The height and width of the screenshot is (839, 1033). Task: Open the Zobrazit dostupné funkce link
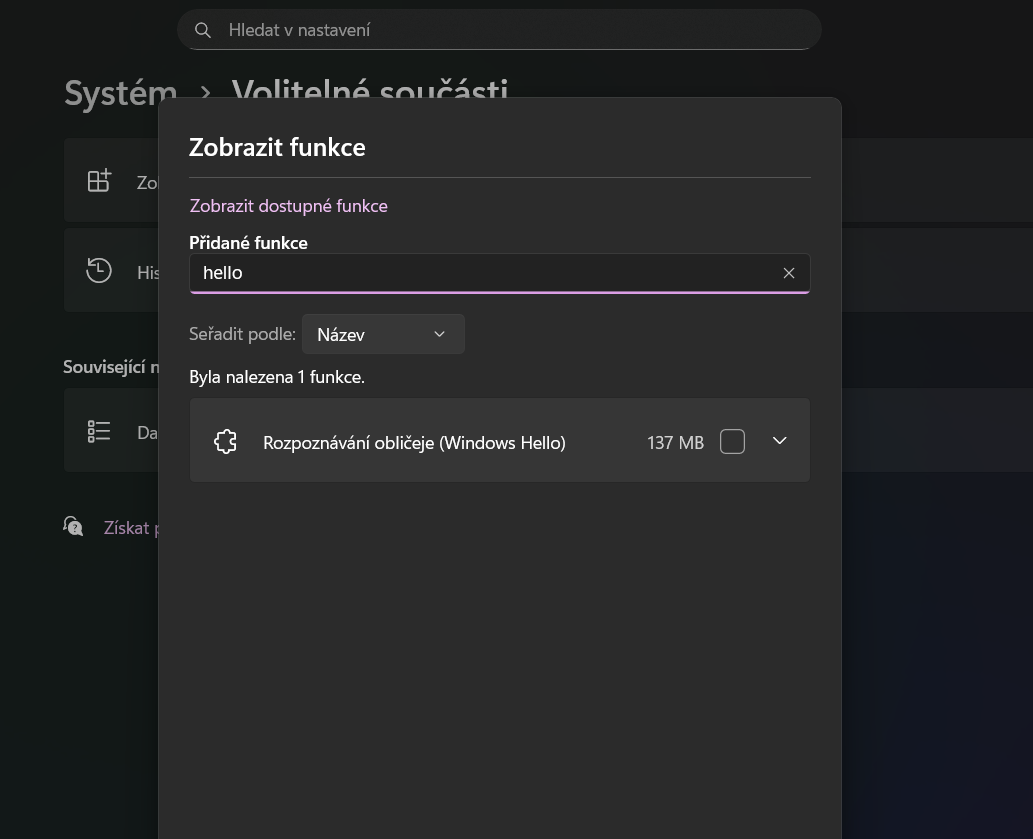[288, 206]
